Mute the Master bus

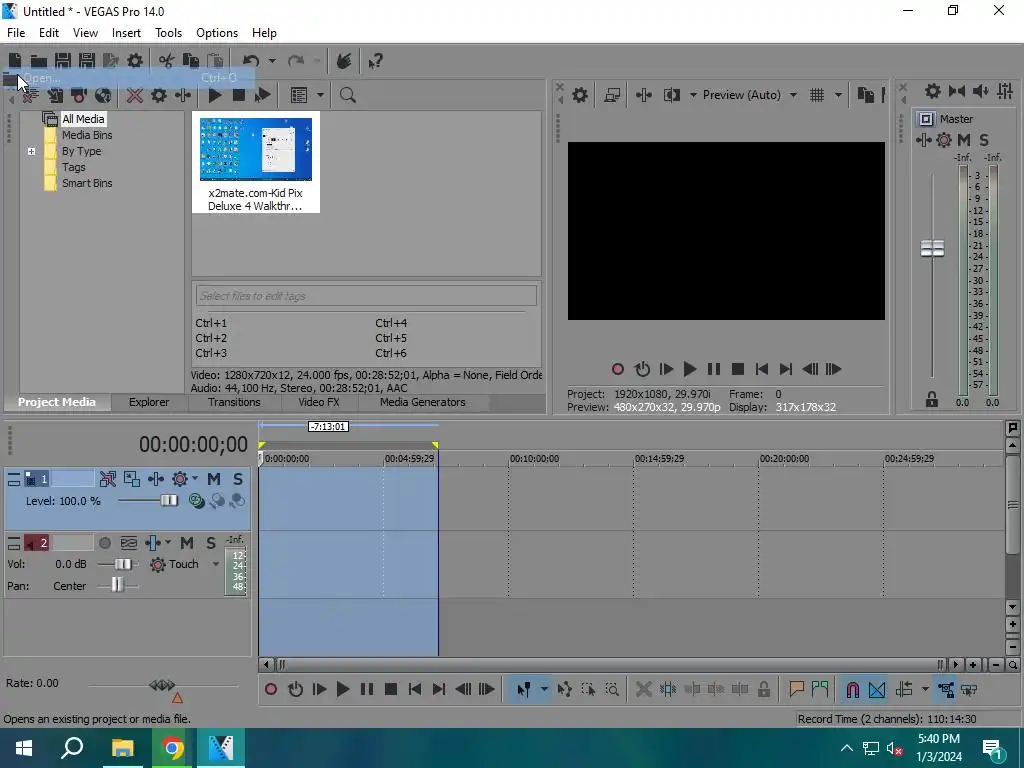964,140
